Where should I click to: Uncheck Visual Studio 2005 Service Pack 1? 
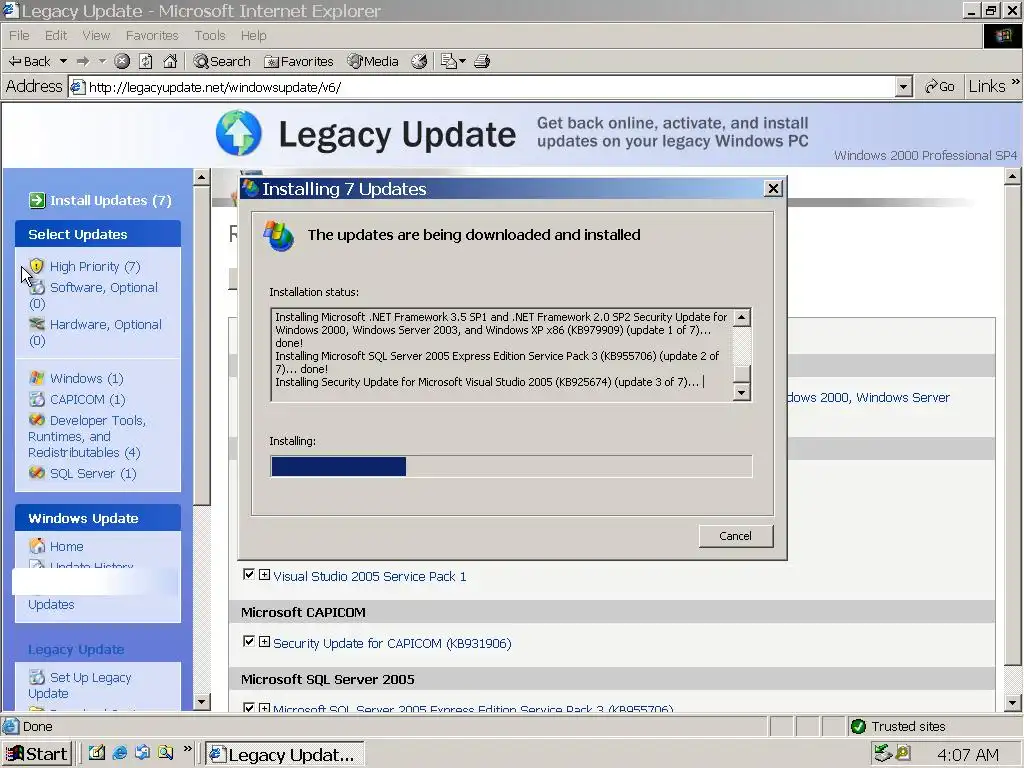point(248,575)
